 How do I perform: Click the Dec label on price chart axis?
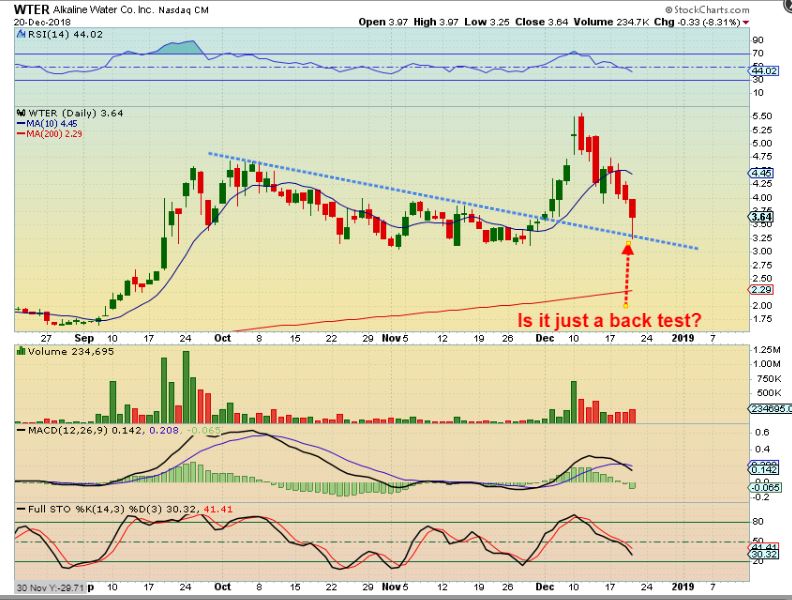[544, 338]
